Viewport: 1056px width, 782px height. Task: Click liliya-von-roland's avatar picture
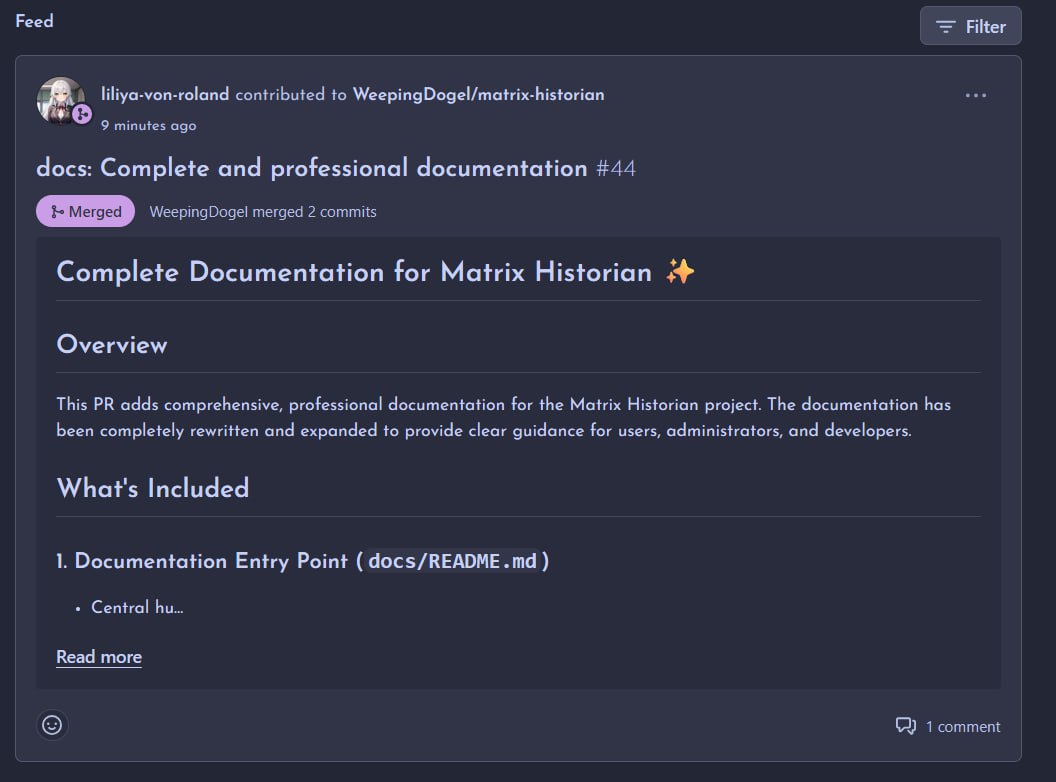[x=58, y=98]
